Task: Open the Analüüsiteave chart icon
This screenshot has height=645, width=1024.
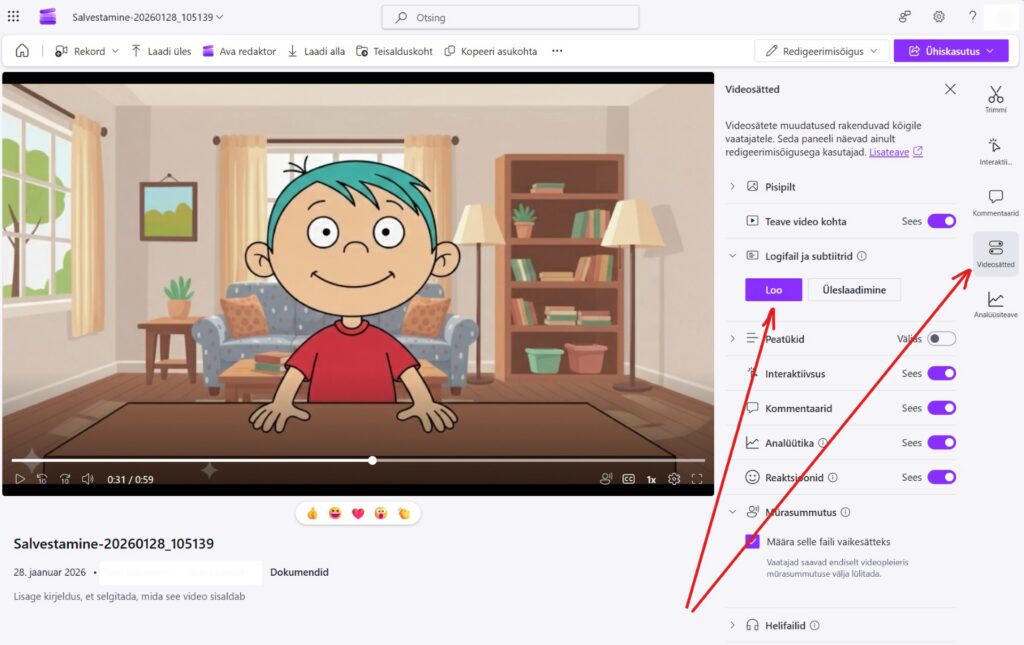Action: pyautogui.click(x=995, y=304)
